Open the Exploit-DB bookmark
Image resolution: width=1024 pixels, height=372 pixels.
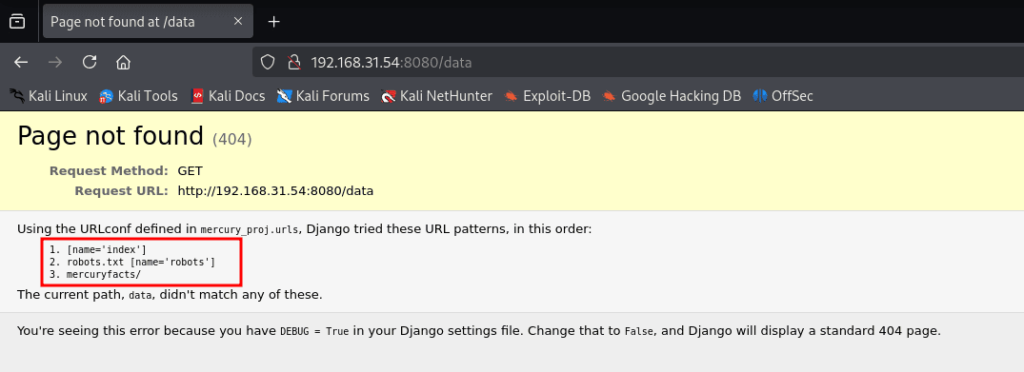click(x=547, y=97)
